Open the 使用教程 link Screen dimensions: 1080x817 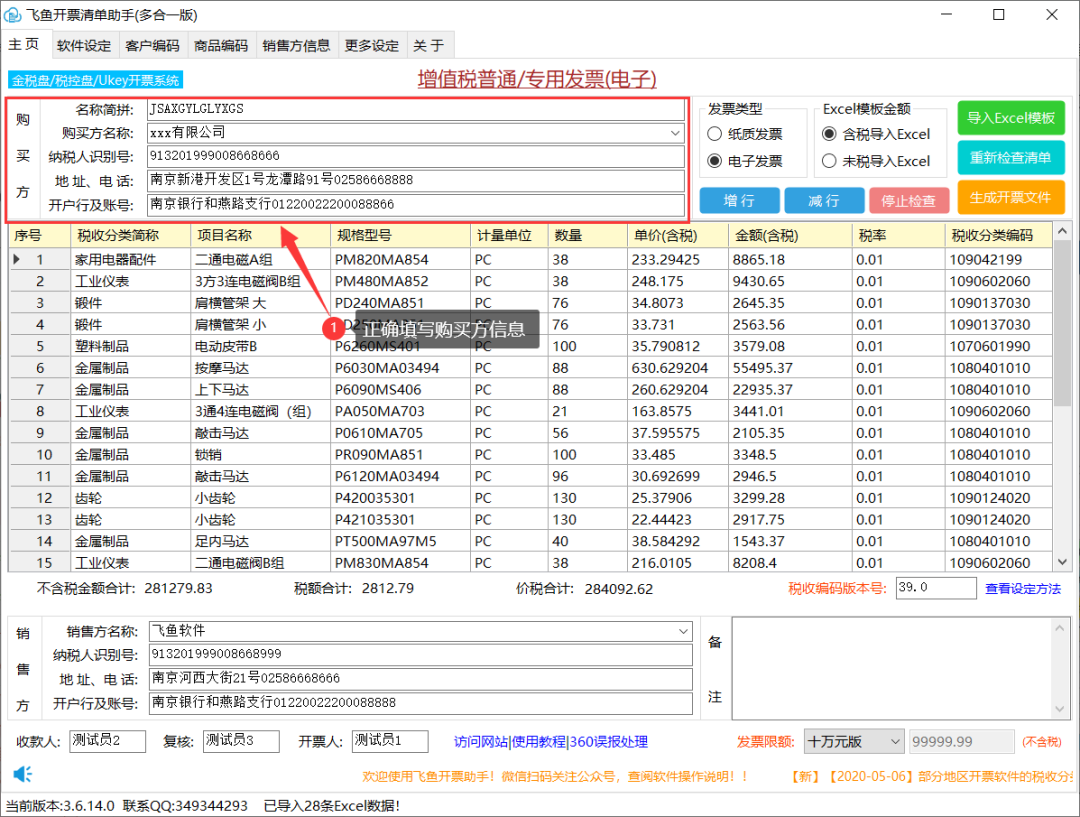coord(539,742)
